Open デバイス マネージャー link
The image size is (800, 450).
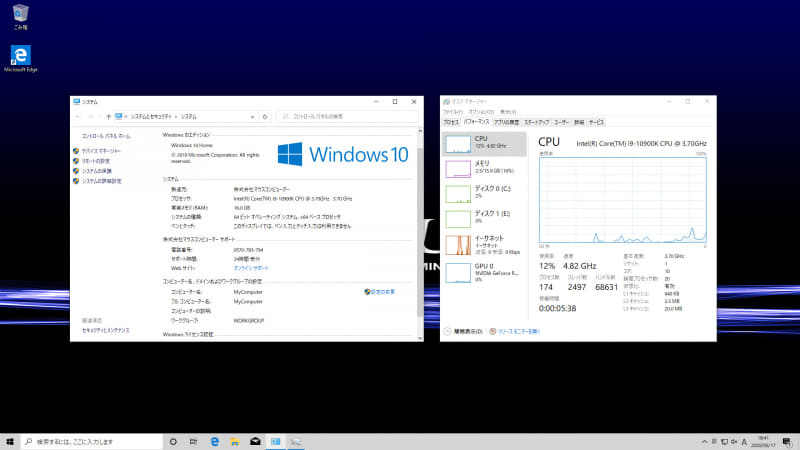(101, 151)
